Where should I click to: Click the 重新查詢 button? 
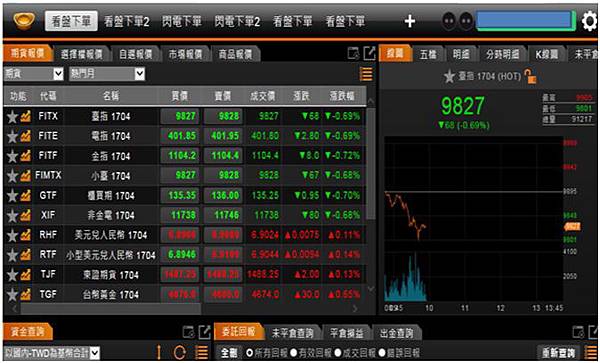pyautogui.click(x=558, y=353)
